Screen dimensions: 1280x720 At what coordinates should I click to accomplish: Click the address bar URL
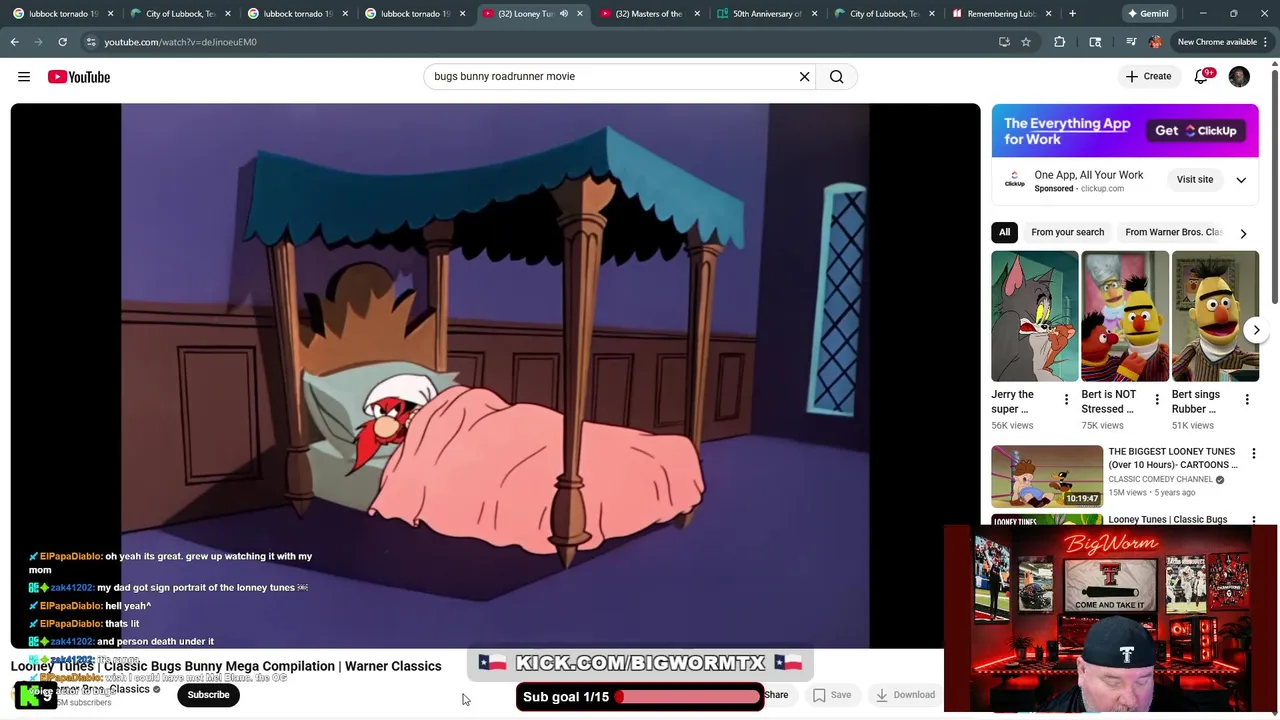coord(181,42)
